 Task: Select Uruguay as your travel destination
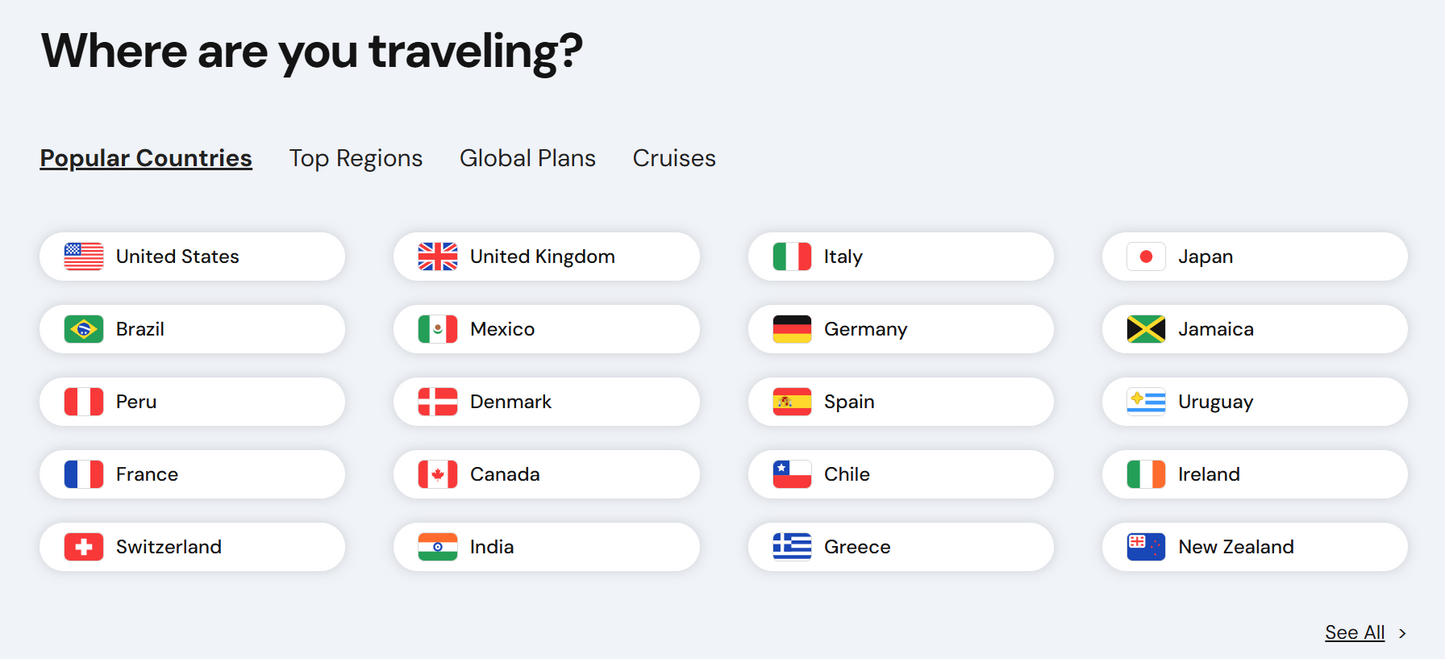(x=1254, y=401)
